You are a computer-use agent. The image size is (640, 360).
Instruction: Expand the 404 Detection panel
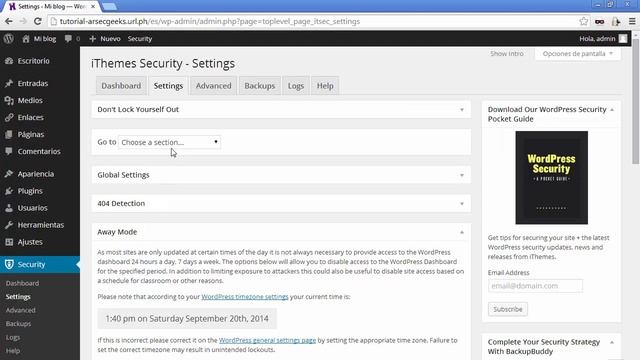[462, 204]
